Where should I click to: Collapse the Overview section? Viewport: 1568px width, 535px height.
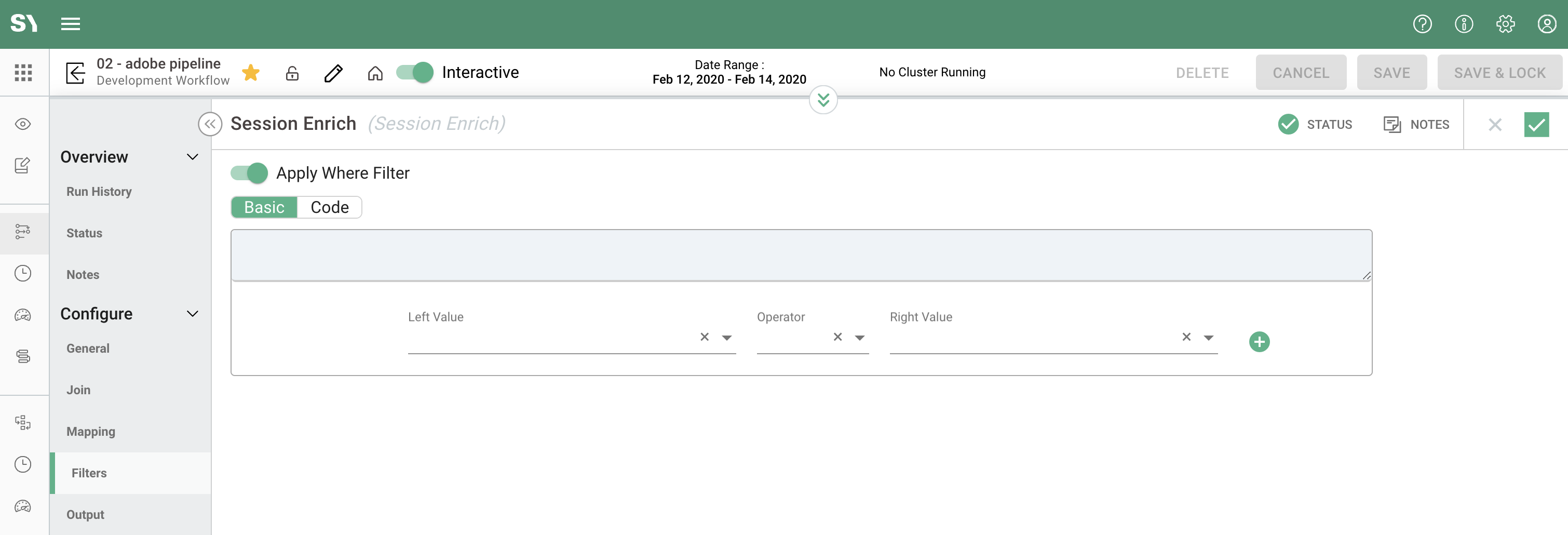(x=192, y=156)
